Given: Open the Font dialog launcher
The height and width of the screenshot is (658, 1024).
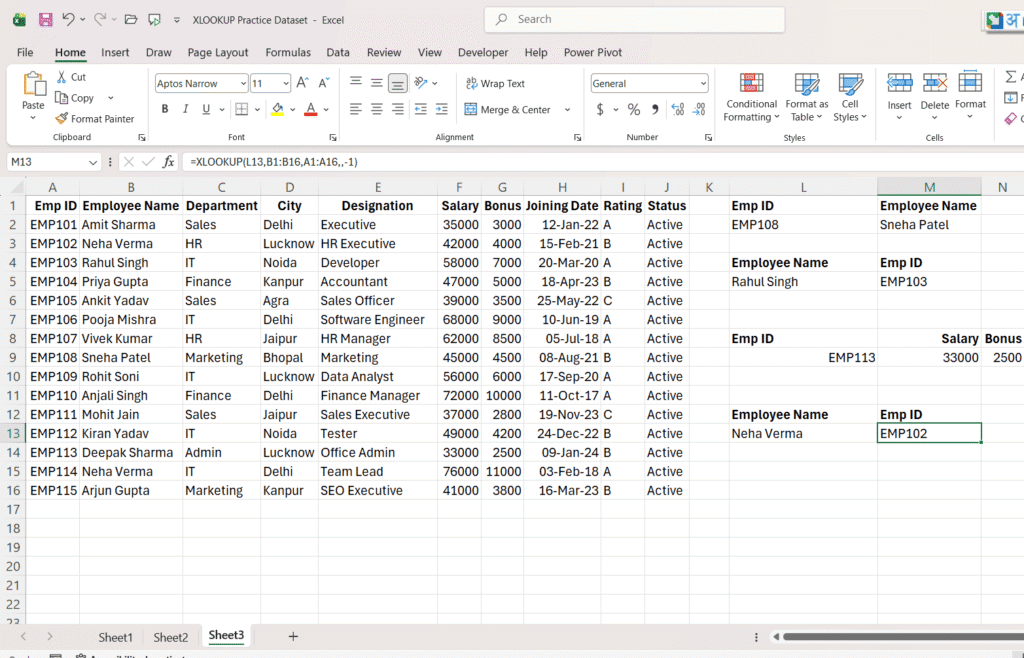Looking at the screenshot, I should coord(332,138).
